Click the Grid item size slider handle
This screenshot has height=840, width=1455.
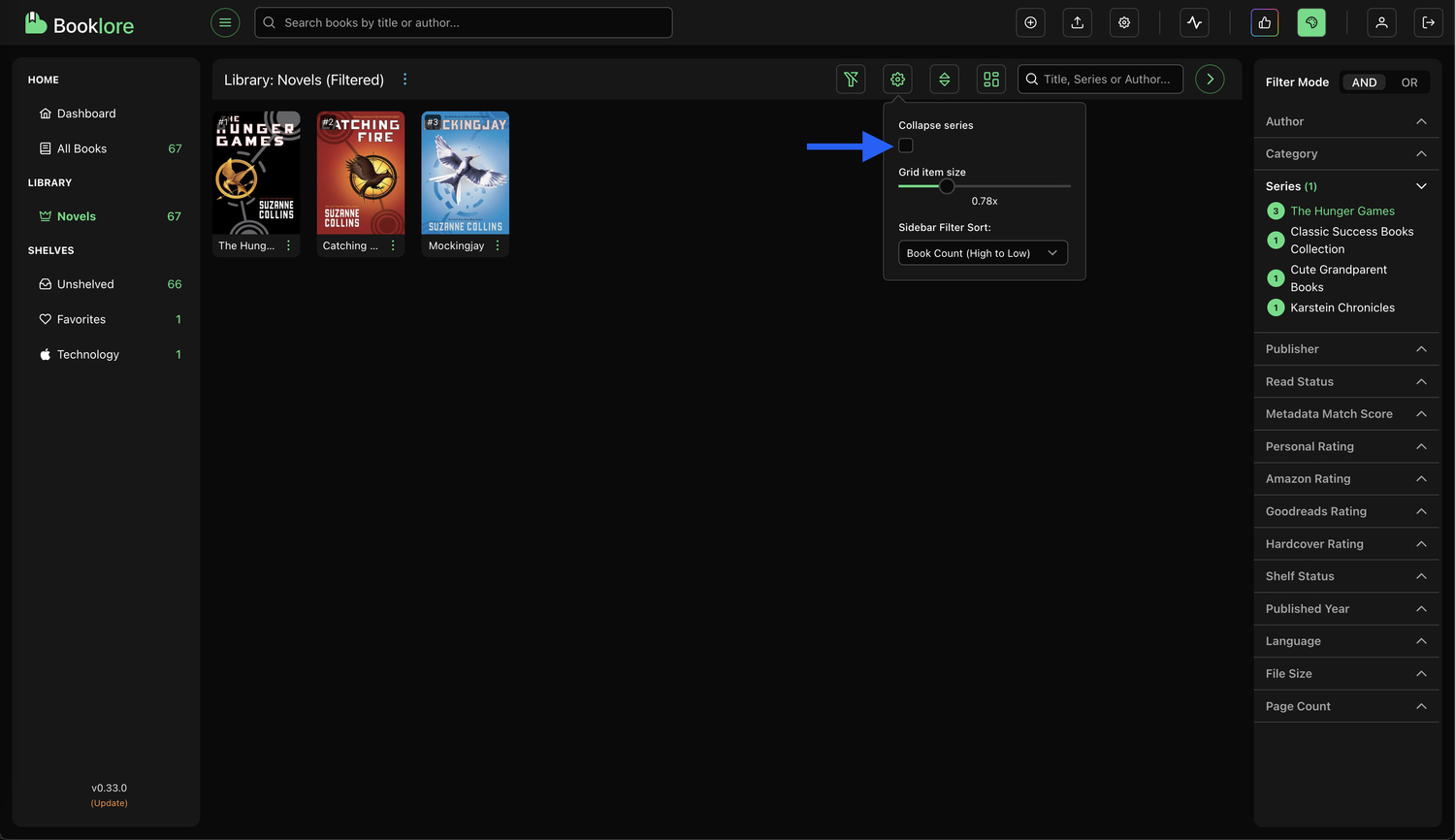[x=947, y=186]
